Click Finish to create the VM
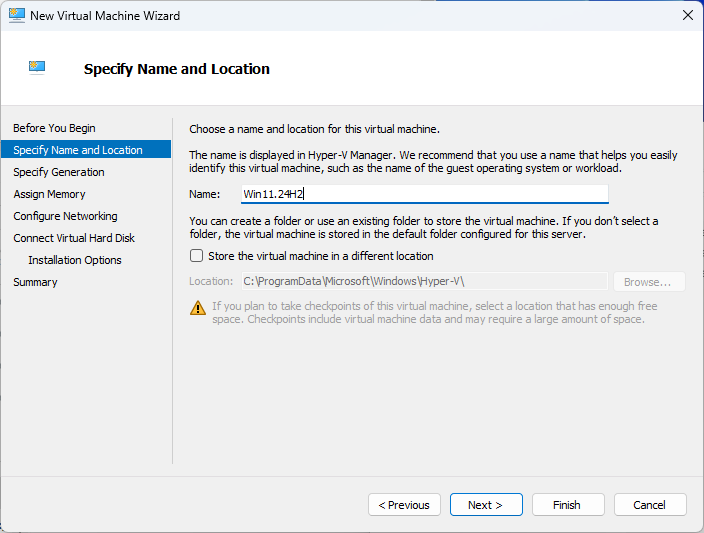704x533 pixels. 568,505
